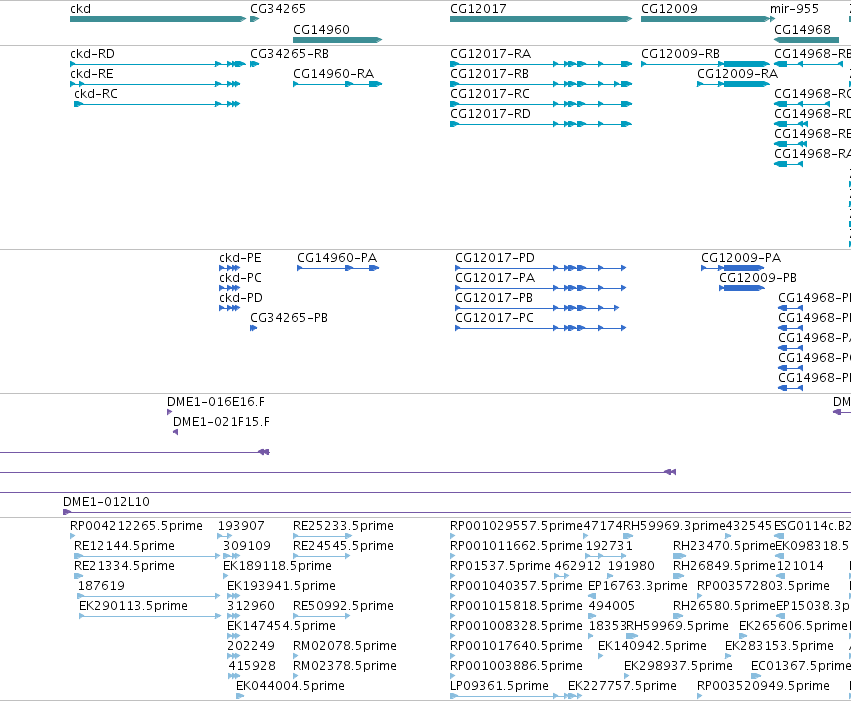Click transcript CG12017-RD label
The height and width of the screenshot is (701, 851).
click(x=490, y=114)
